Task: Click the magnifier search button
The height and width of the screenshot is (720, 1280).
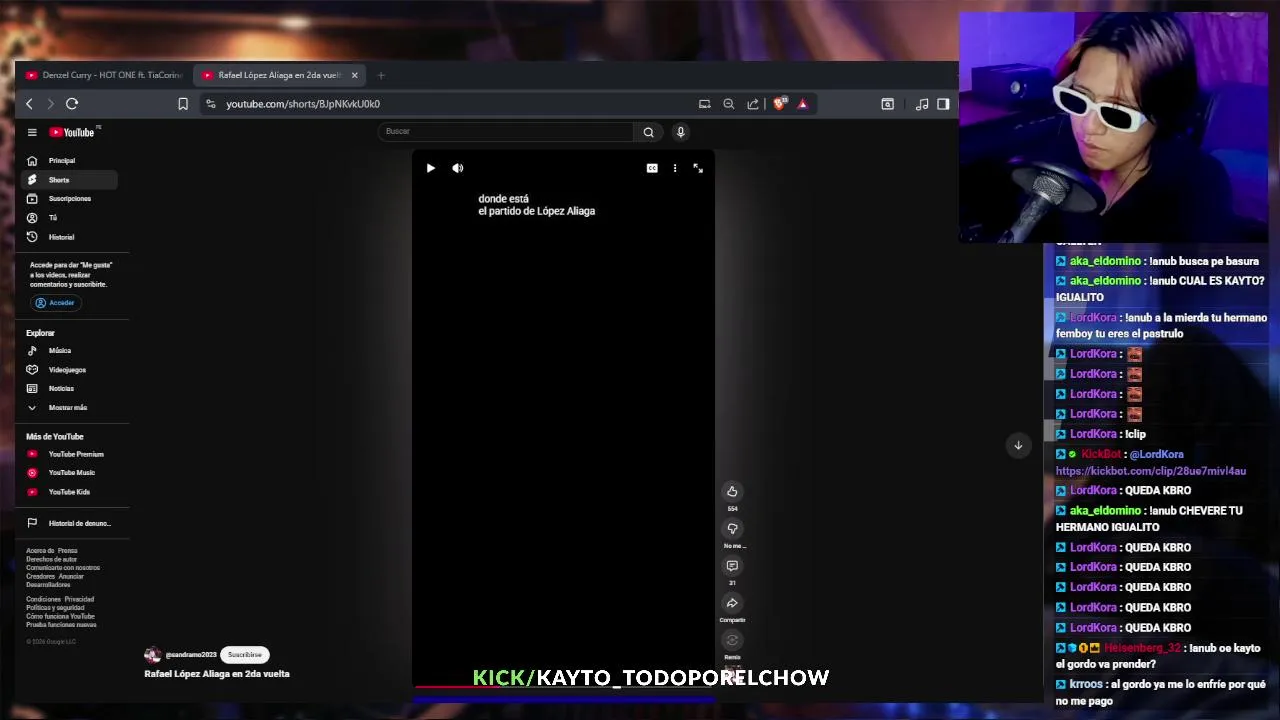Action: (649, 132)
